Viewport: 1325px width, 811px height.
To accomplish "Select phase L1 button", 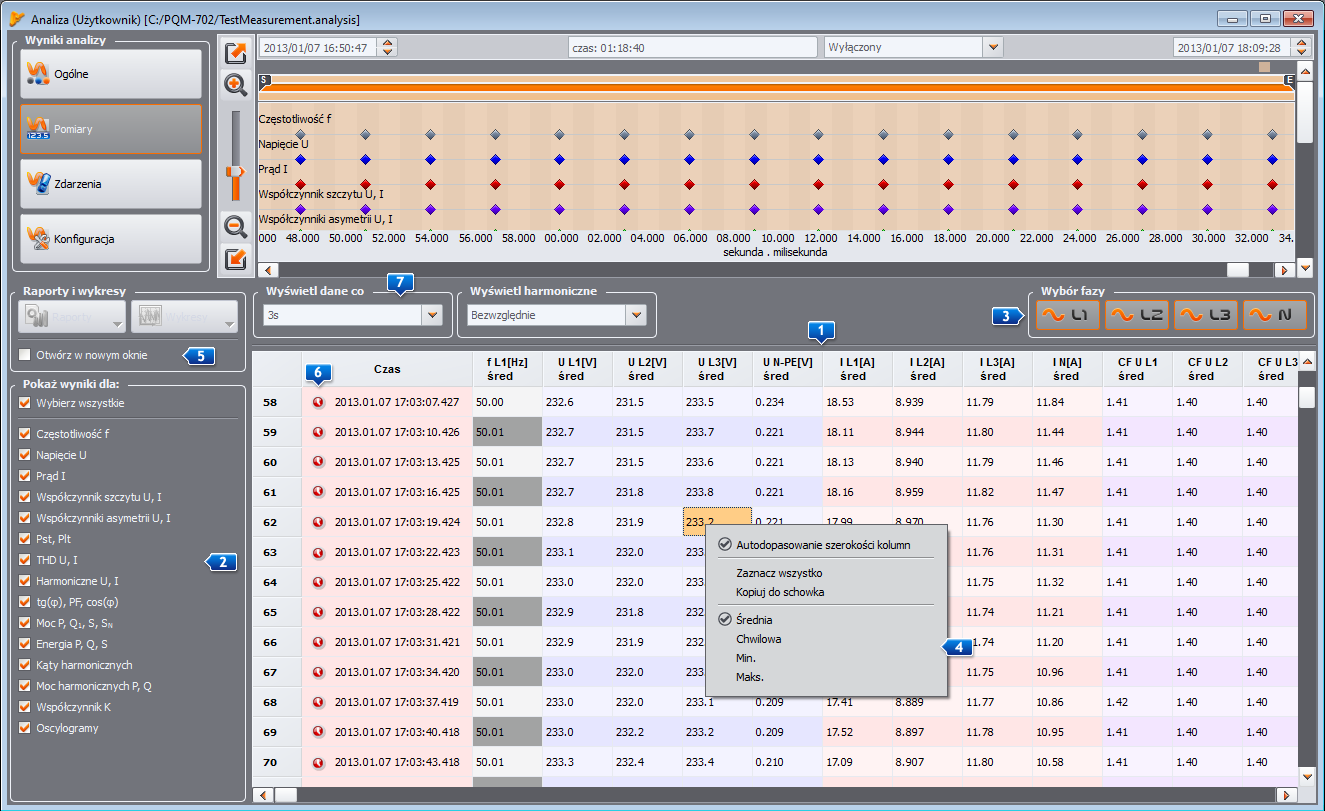I will coord(1068,315).
